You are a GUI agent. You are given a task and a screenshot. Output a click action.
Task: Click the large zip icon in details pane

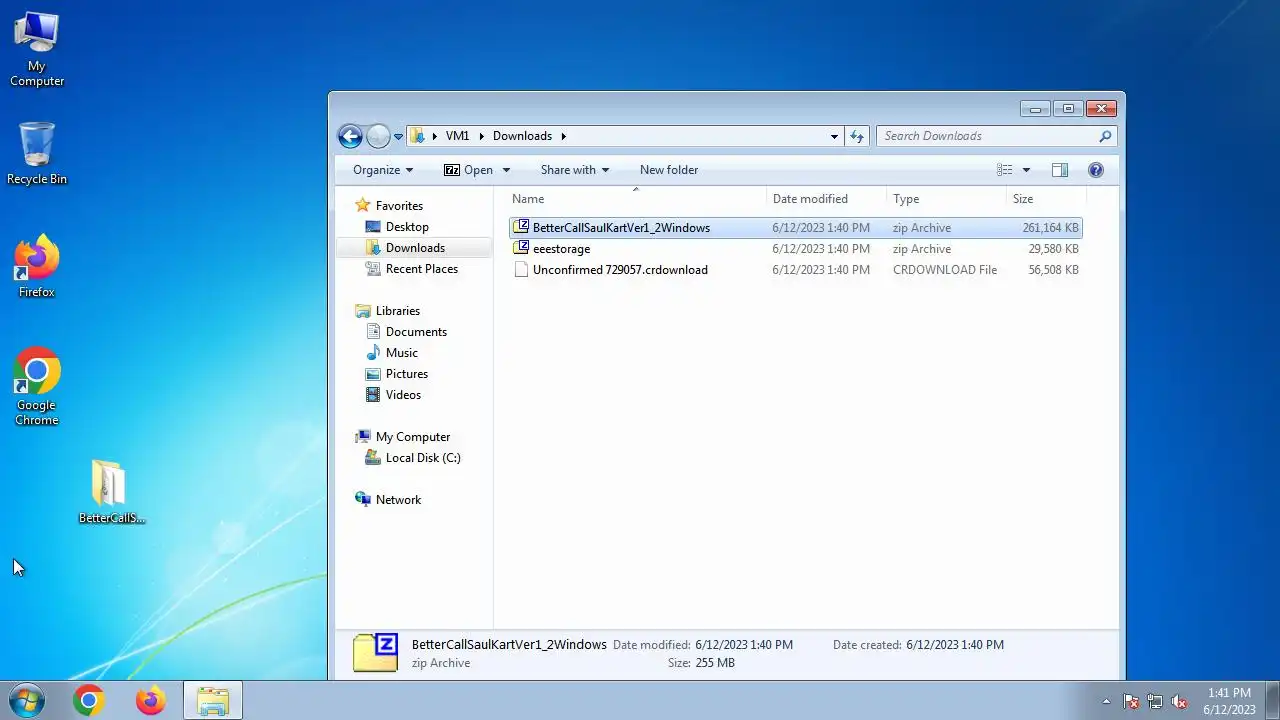click(376, 652)
